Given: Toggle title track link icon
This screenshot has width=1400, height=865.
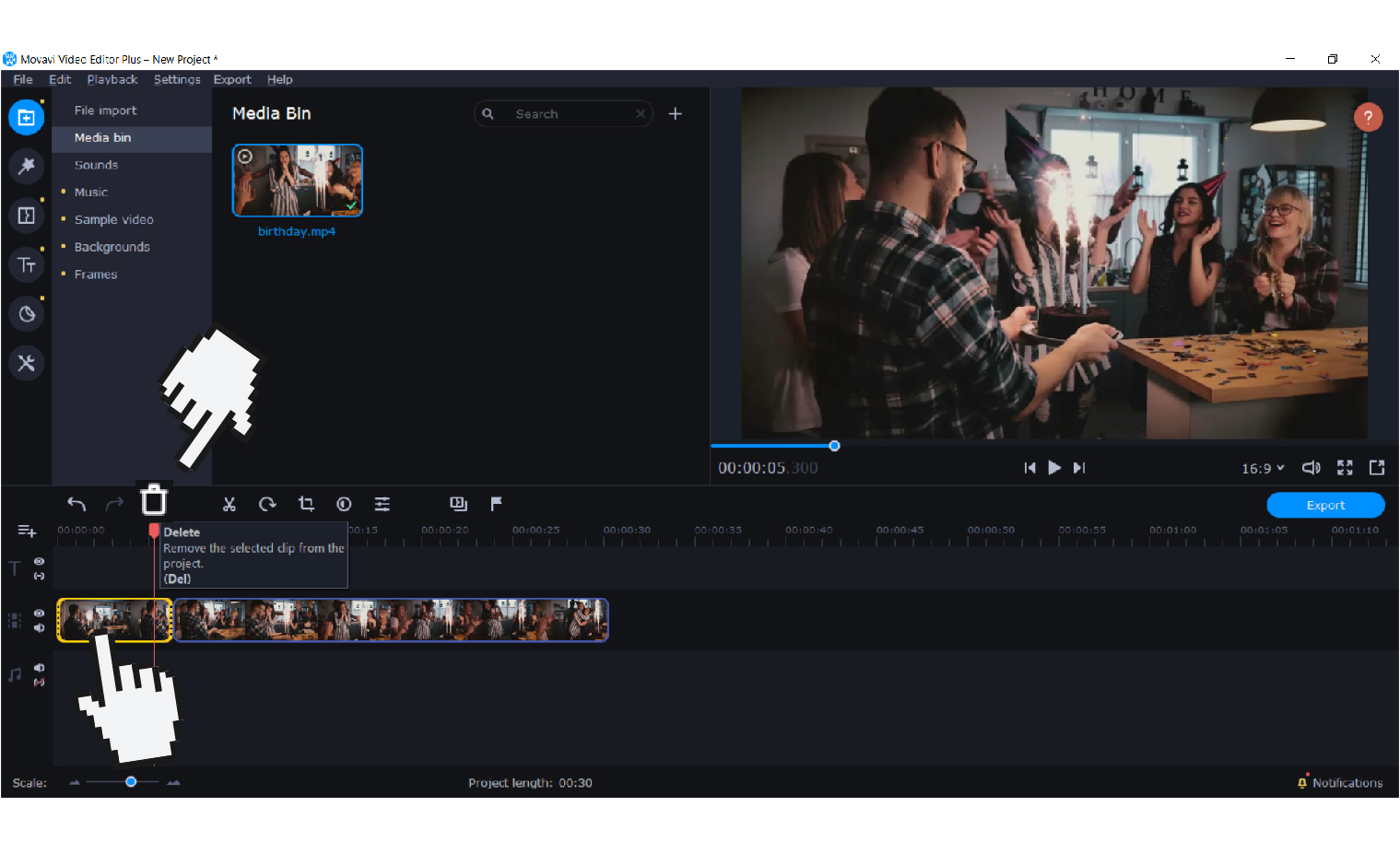Looking at the screenshot, I should coord(39,577).
